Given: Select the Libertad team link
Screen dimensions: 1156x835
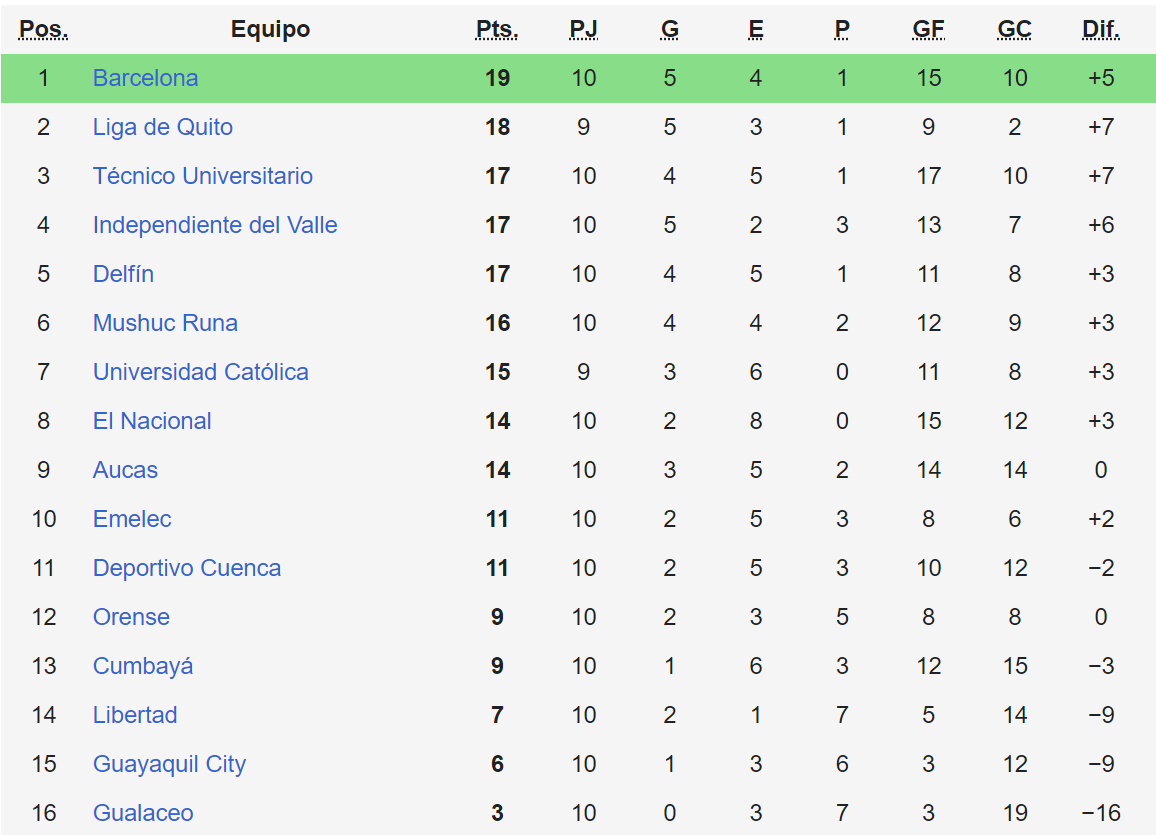Looking at the screenshot, I should (135, 715).
